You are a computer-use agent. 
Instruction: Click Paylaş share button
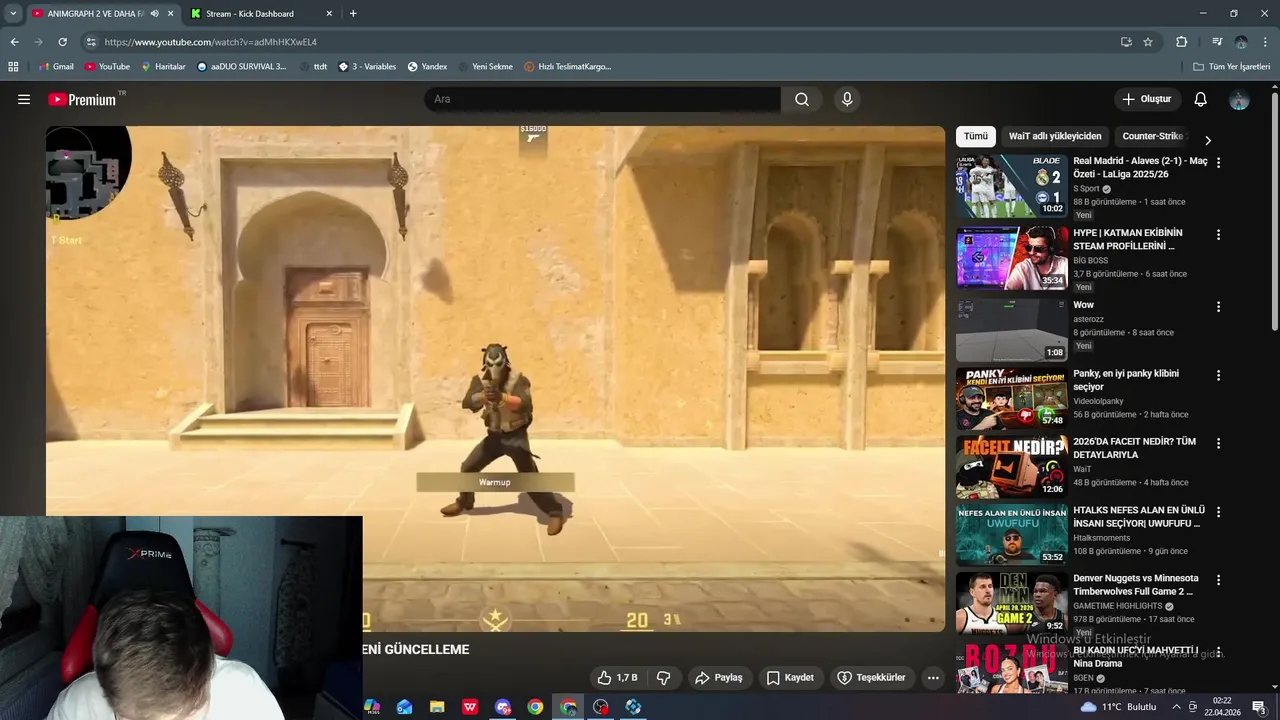719,678
